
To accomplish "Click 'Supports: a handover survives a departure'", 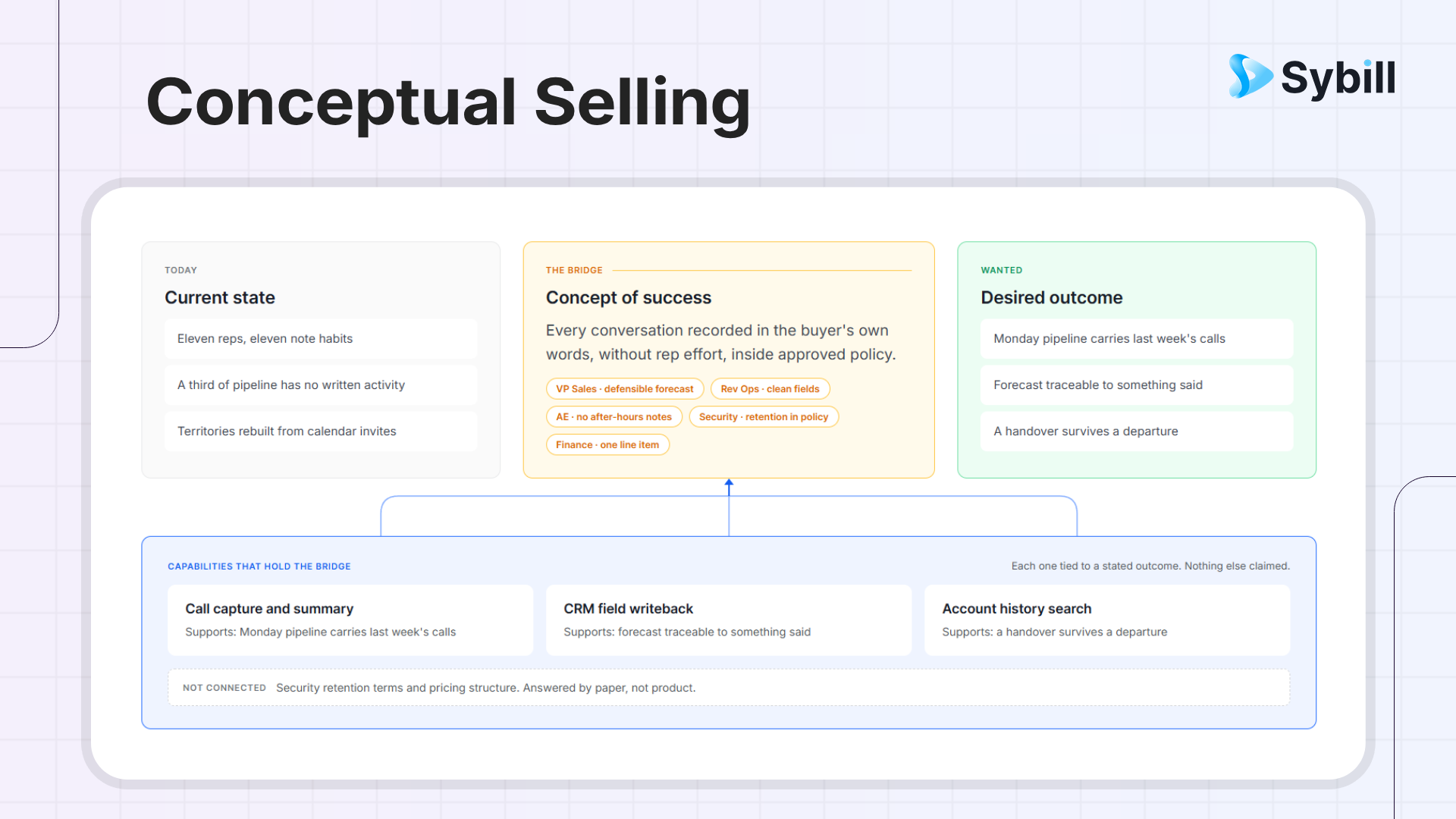I will point(1055,632).
